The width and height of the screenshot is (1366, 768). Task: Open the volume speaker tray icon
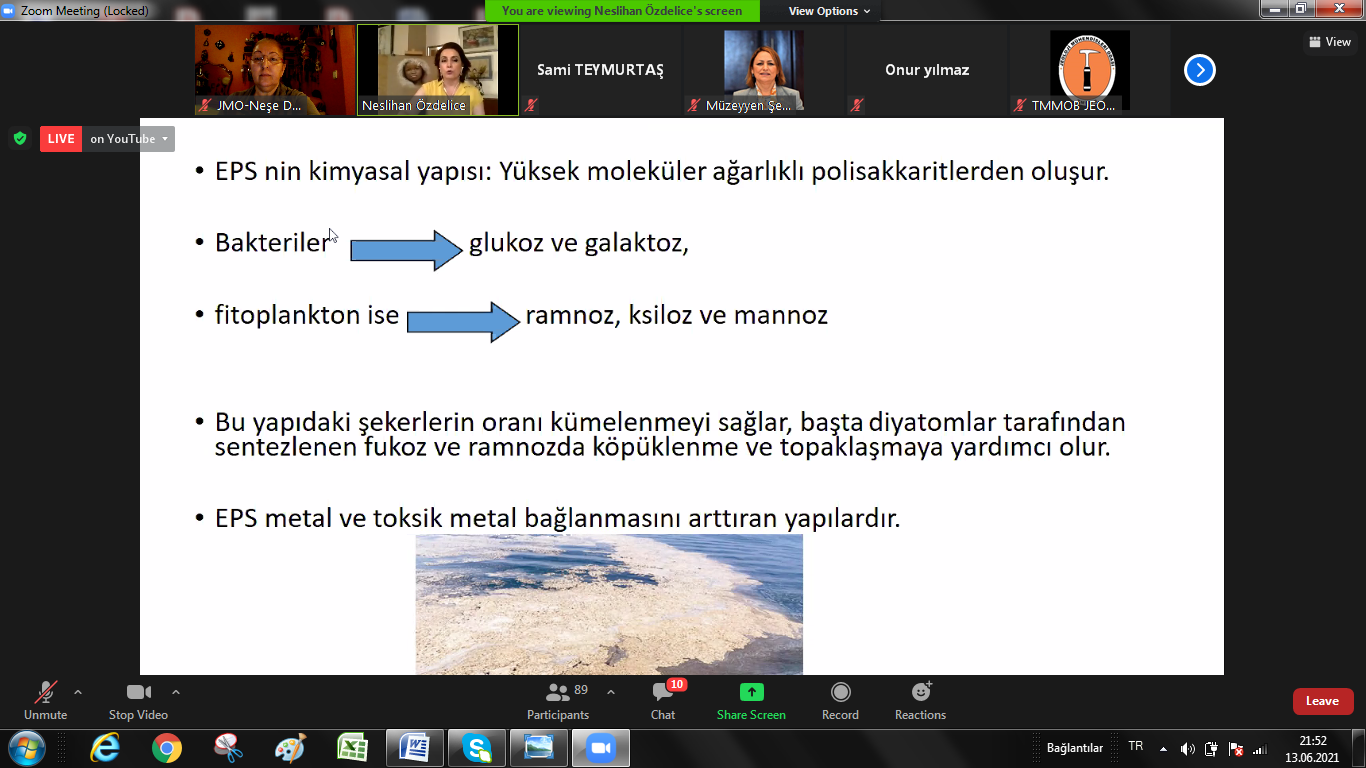click(x=1188, y=748)
